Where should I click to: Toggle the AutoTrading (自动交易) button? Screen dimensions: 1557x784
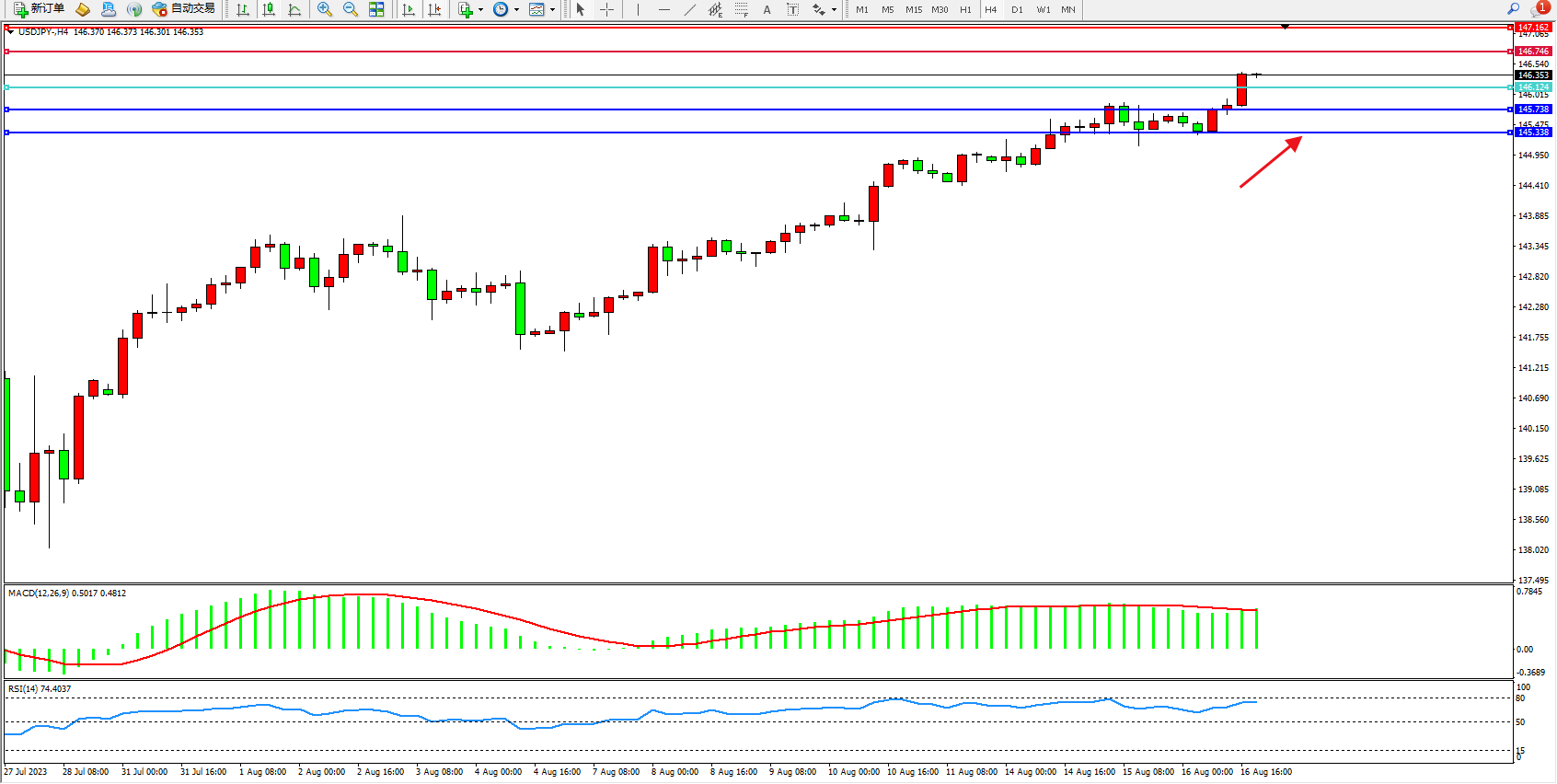[x=184, y=9]
